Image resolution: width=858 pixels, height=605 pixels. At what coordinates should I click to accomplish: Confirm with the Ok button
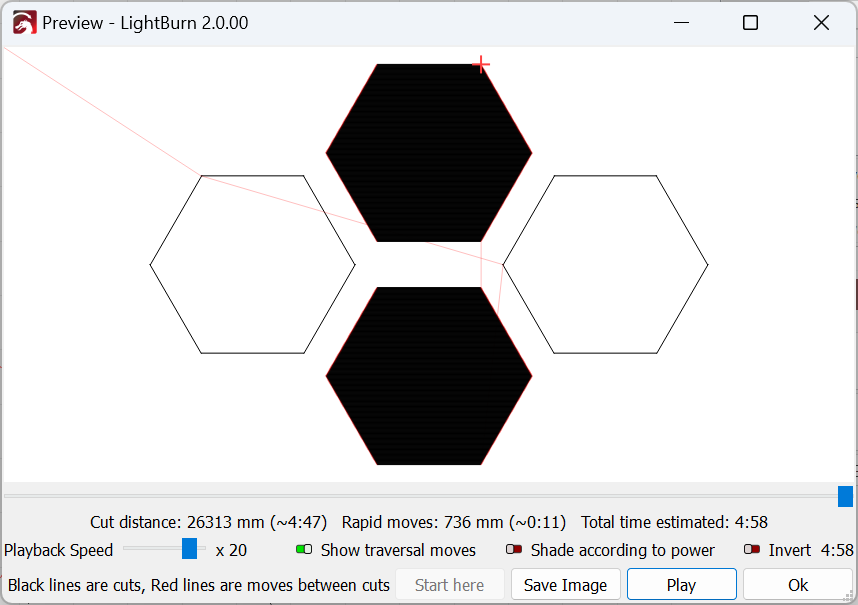click(797, 585)
